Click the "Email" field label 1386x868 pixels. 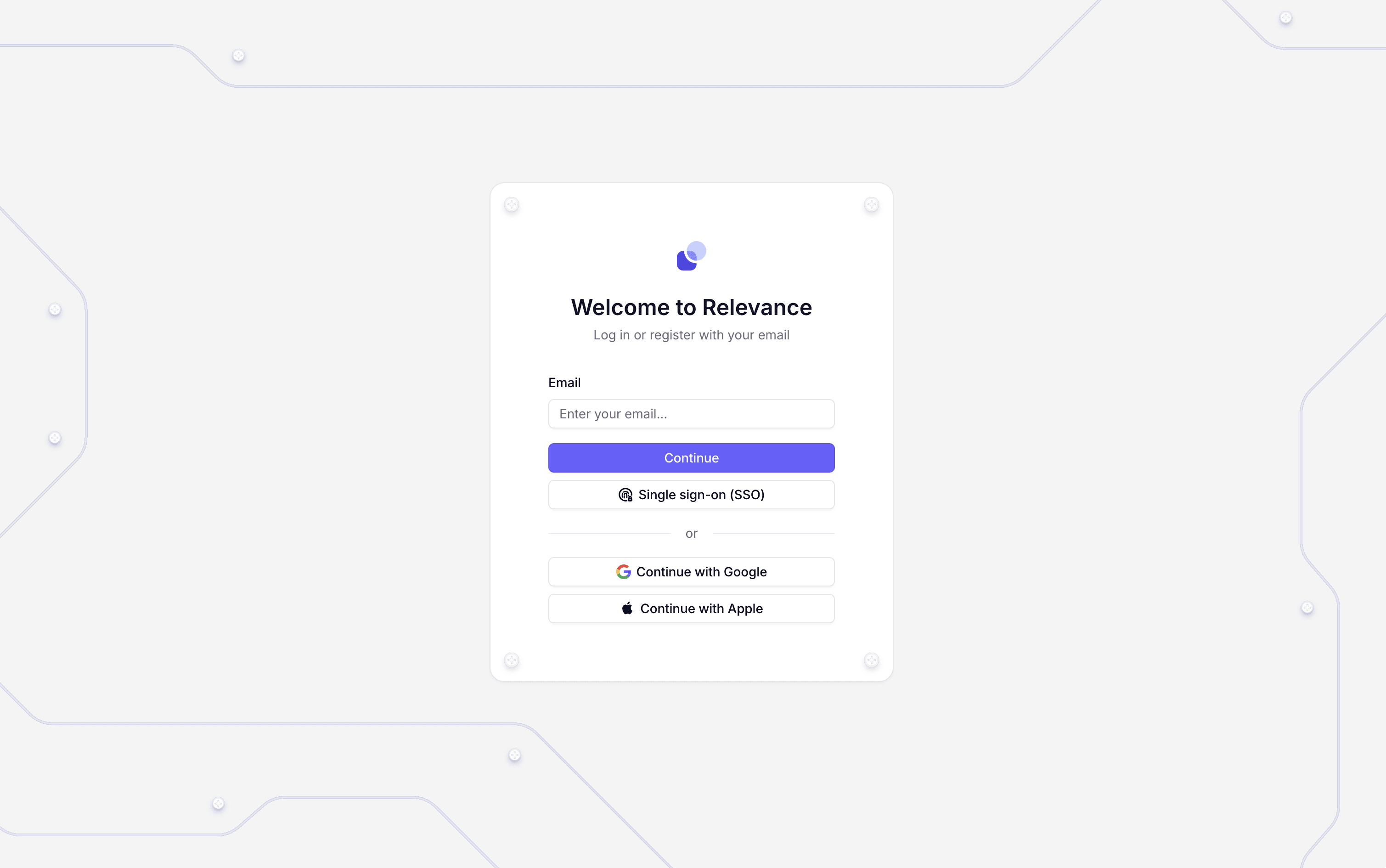point(564,382)
